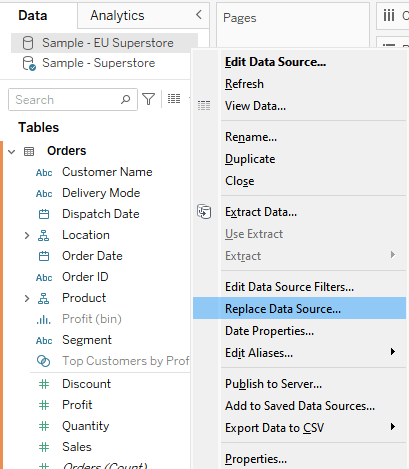Screen dimensions: 409x469
Task: Select the Delivery Mode field
Action: coord(101,193)
